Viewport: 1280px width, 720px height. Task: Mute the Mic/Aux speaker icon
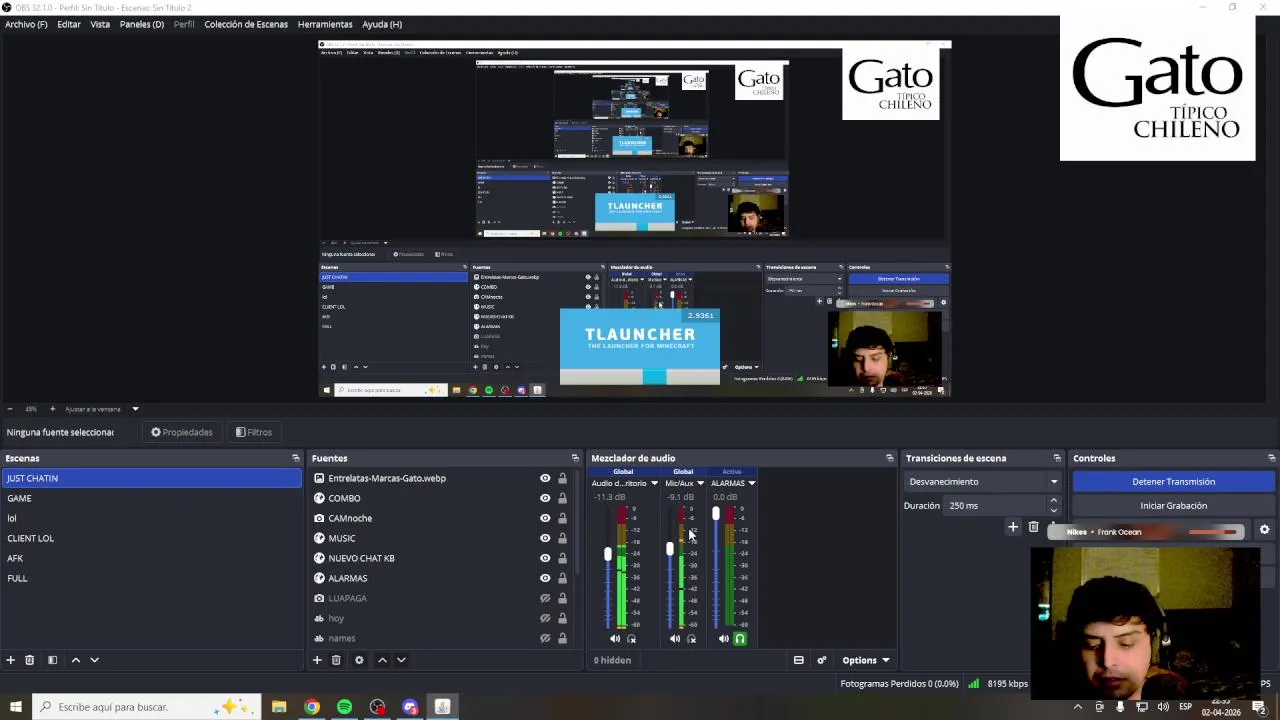[675, 639]
